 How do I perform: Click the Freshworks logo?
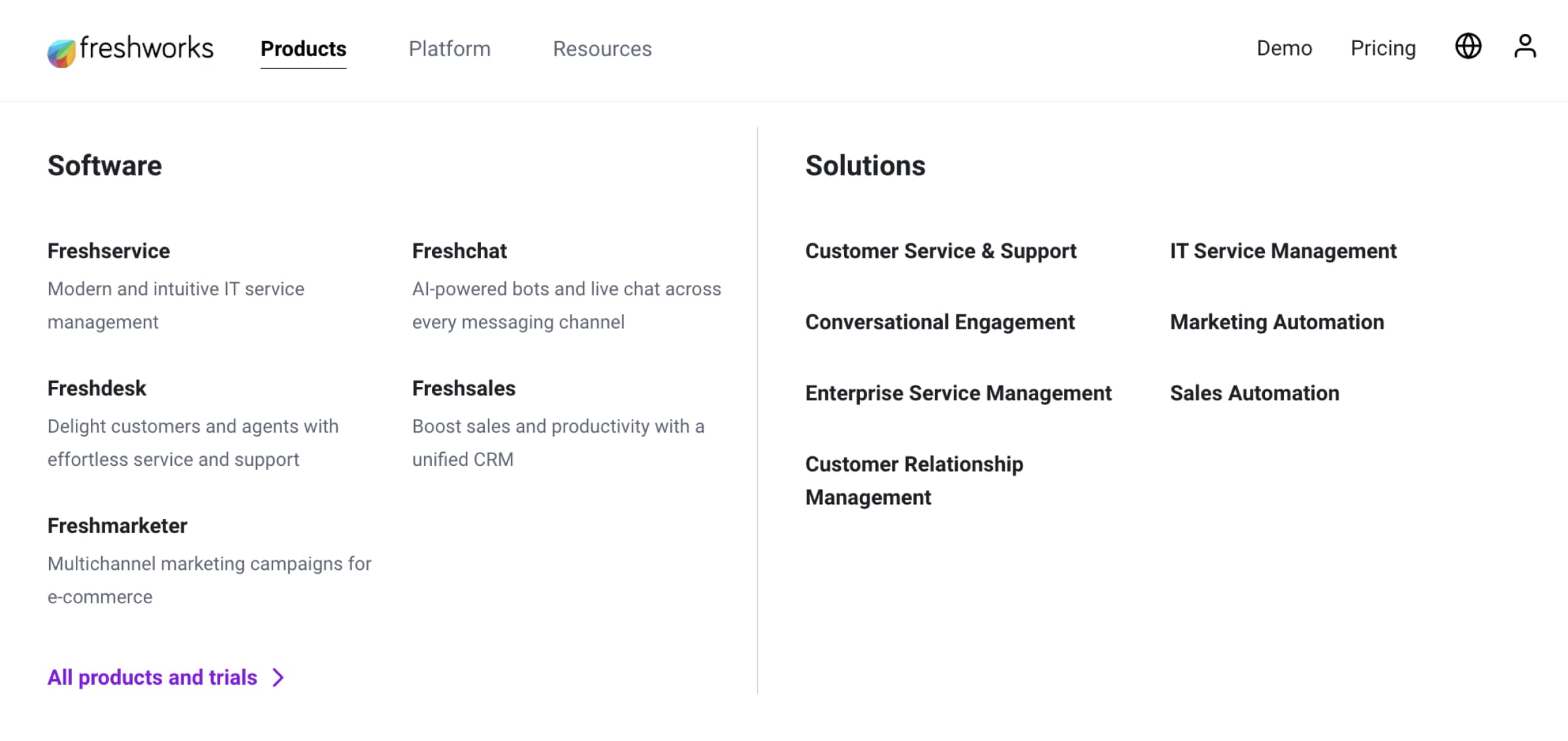(x=129, y=49)
